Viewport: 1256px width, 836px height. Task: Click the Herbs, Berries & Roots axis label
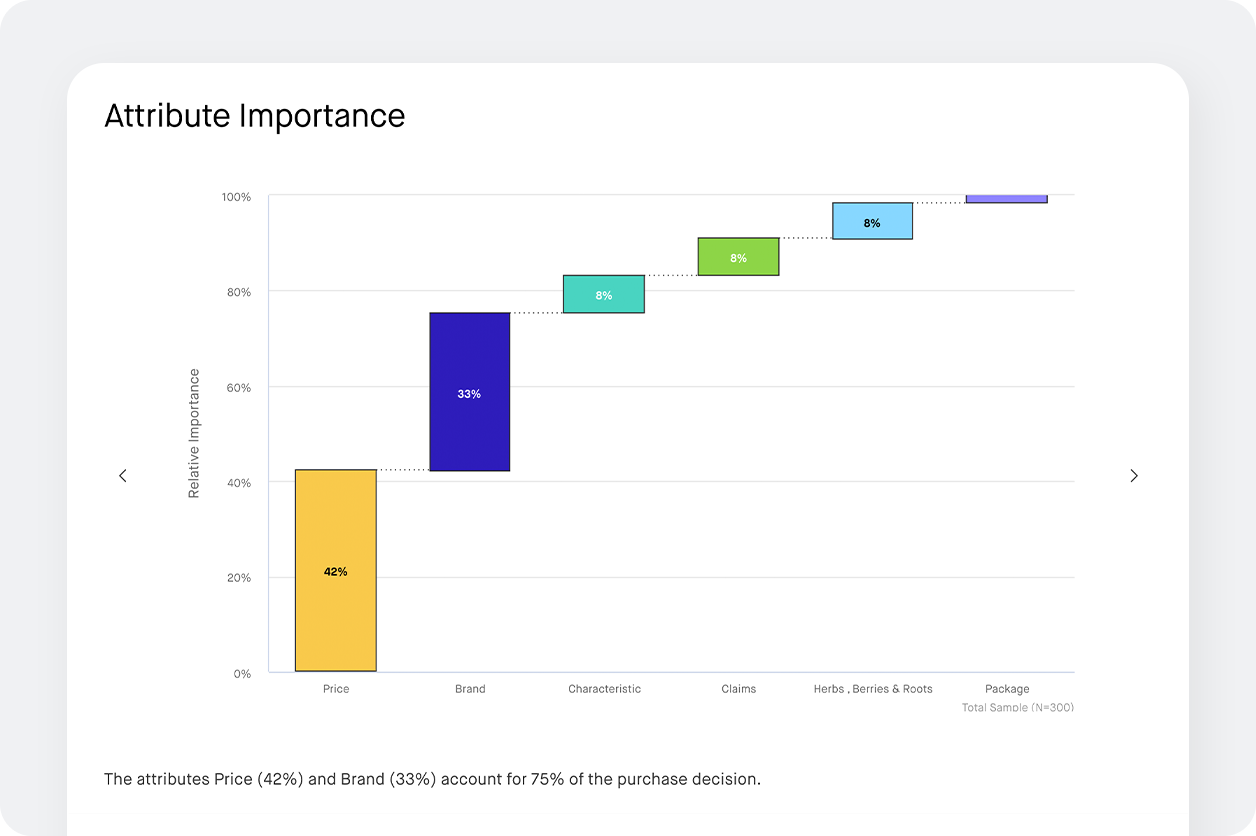point(872,689)
